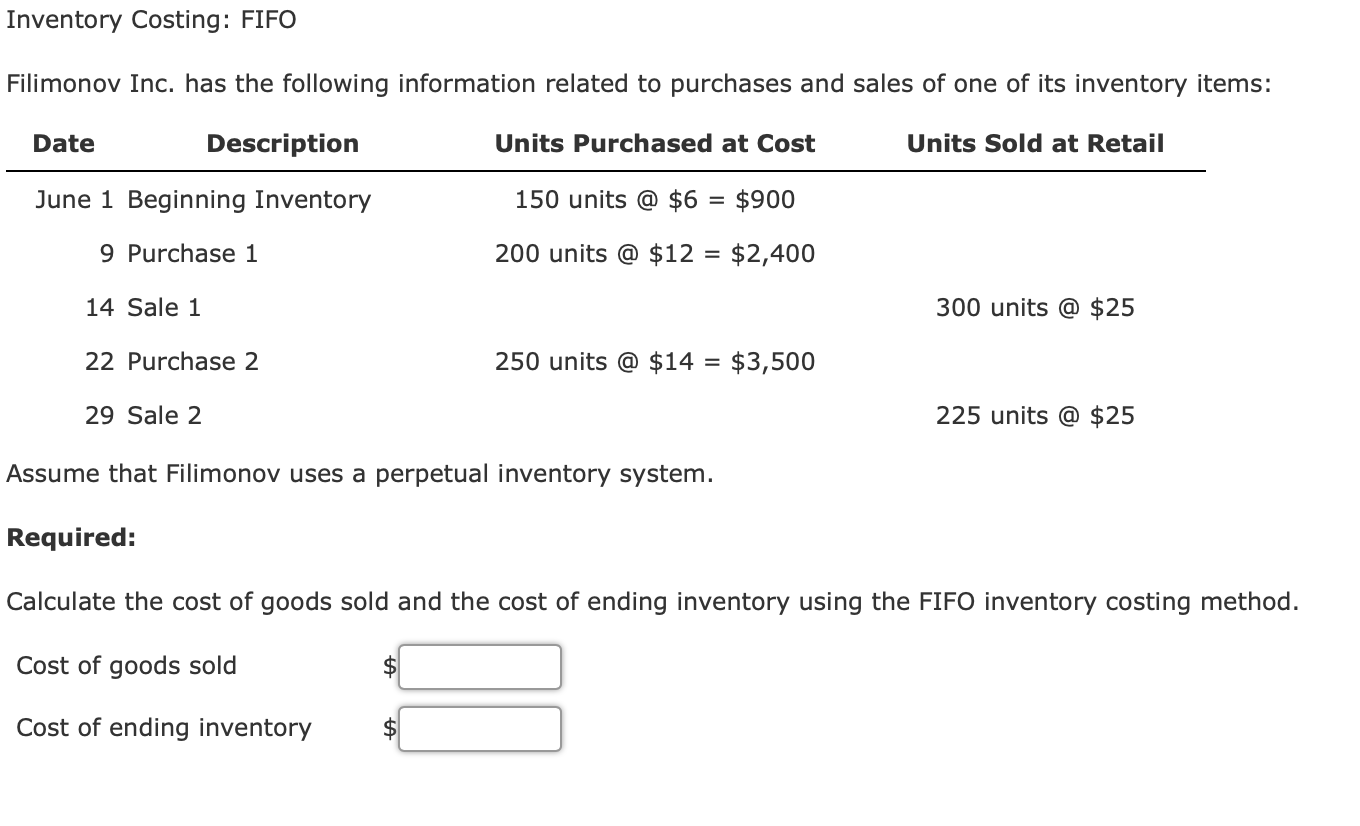The image size is (1360, 826).
Task: Click the Date column header
Action: 64,144
